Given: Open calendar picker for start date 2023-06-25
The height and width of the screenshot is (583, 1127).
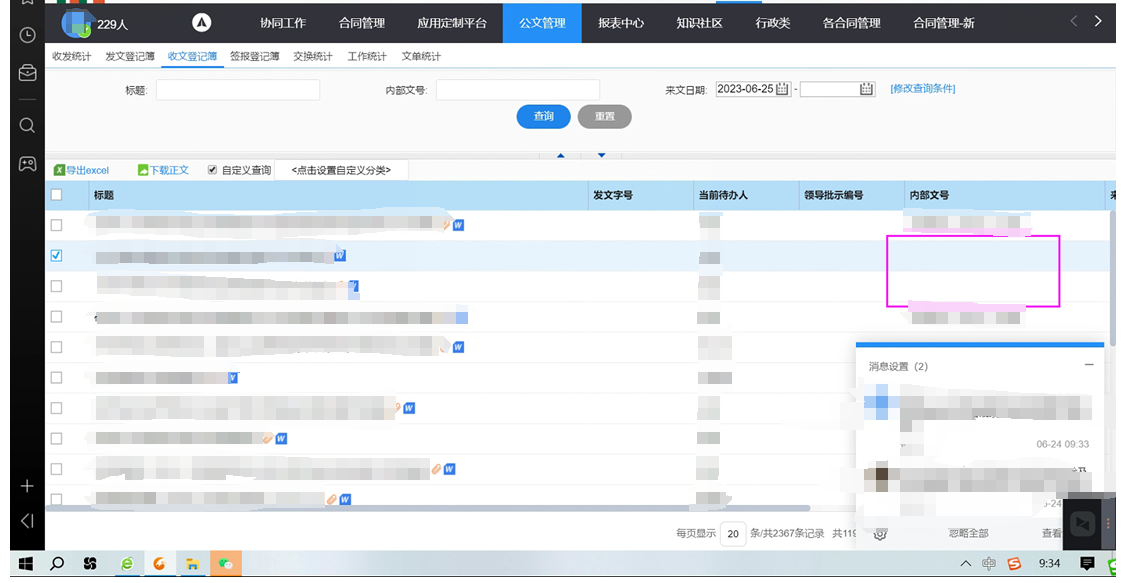Looking at the screenshot, I should point(782,89).
